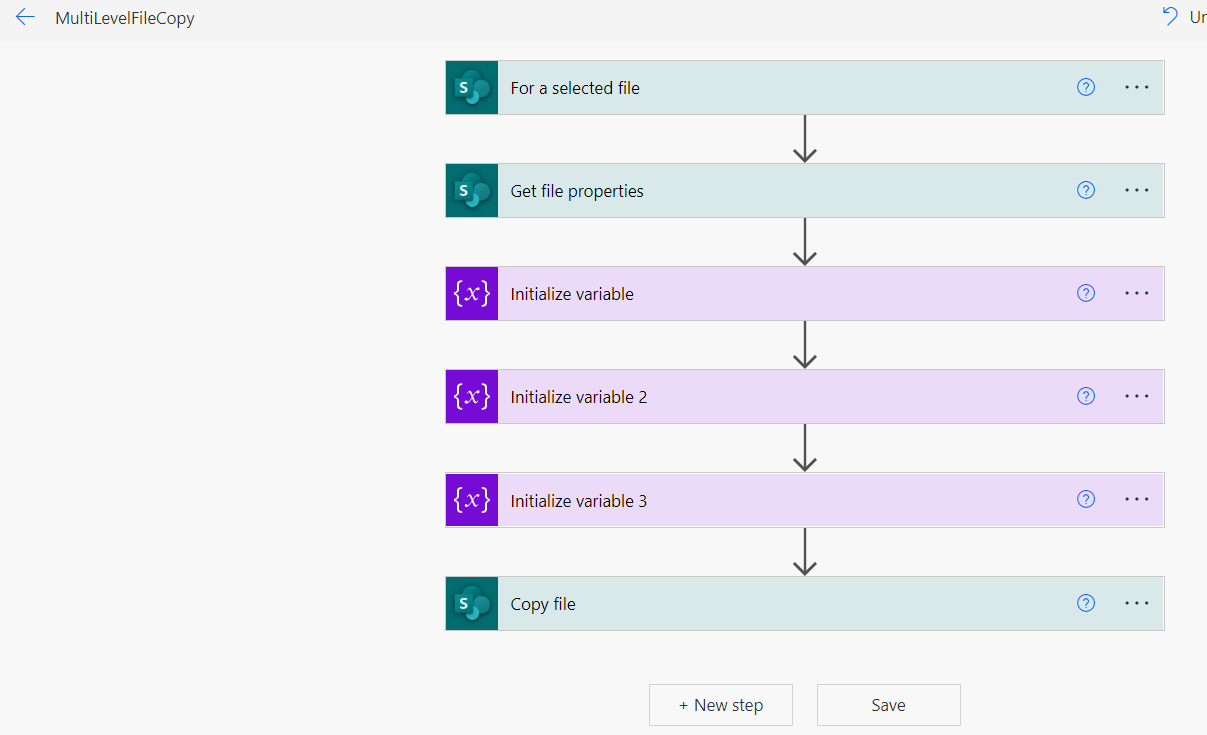Click the variable icon on 'Initialize variable 3'
Screen dimensions: 1207x735
[x=472, y=499]
